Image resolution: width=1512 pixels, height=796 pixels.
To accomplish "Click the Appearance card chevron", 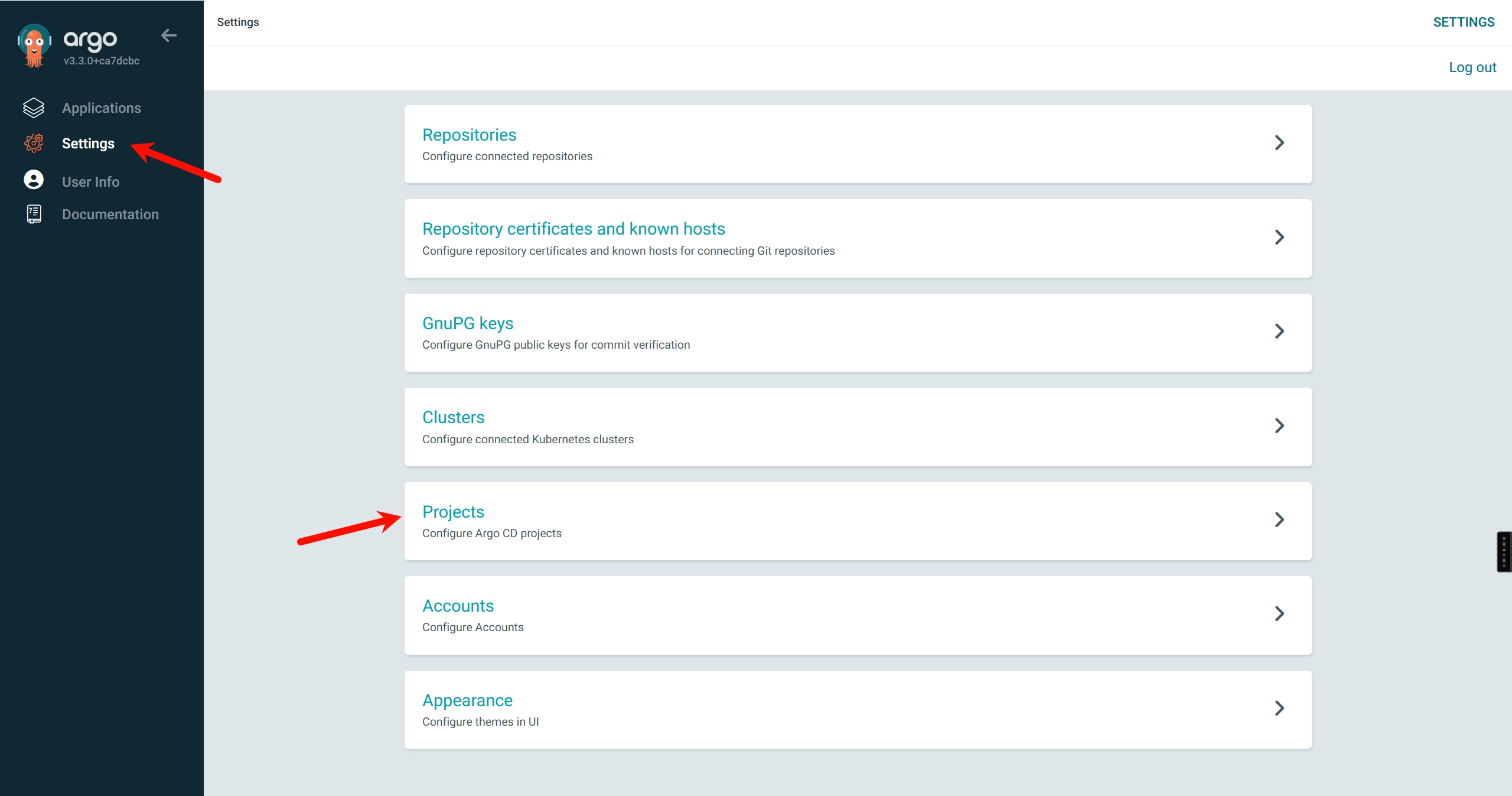I will coord(1279,708).
